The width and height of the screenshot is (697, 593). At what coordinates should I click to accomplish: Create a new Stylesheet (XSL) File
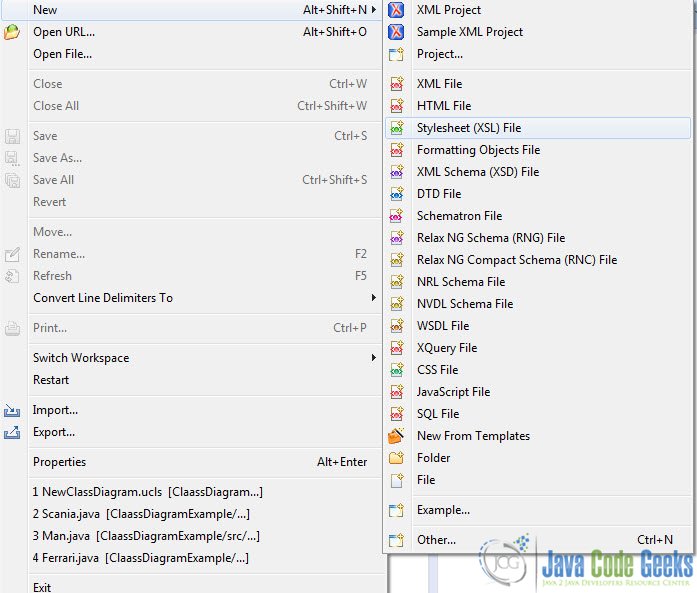(x=538, y=128)
